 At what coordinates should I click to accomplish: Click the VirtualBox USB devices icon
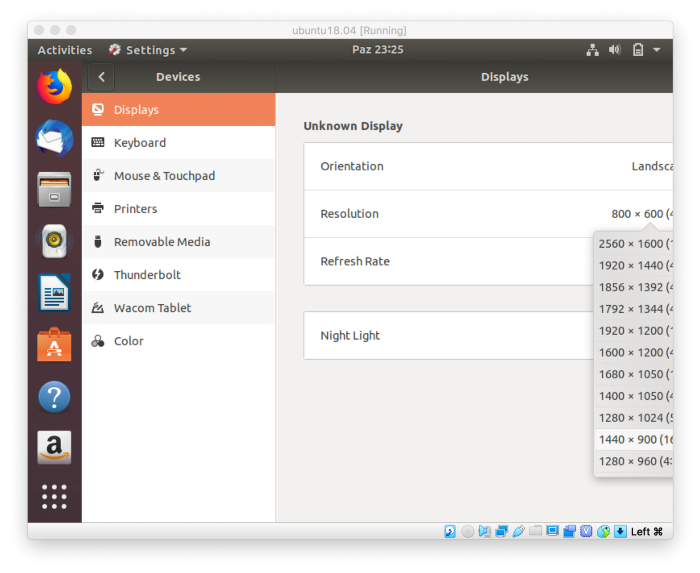pos(518,531)
